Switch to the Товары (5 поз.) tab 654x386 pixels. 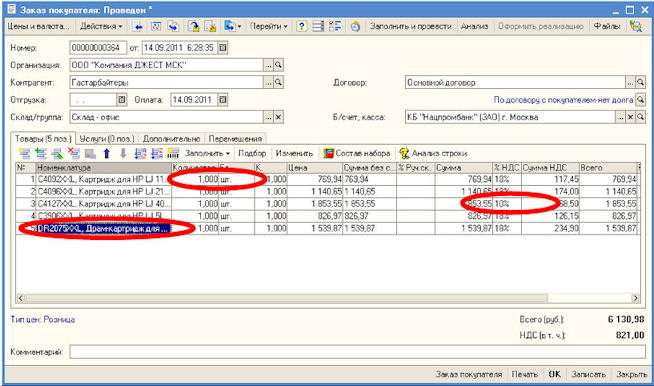click(43, 139)
